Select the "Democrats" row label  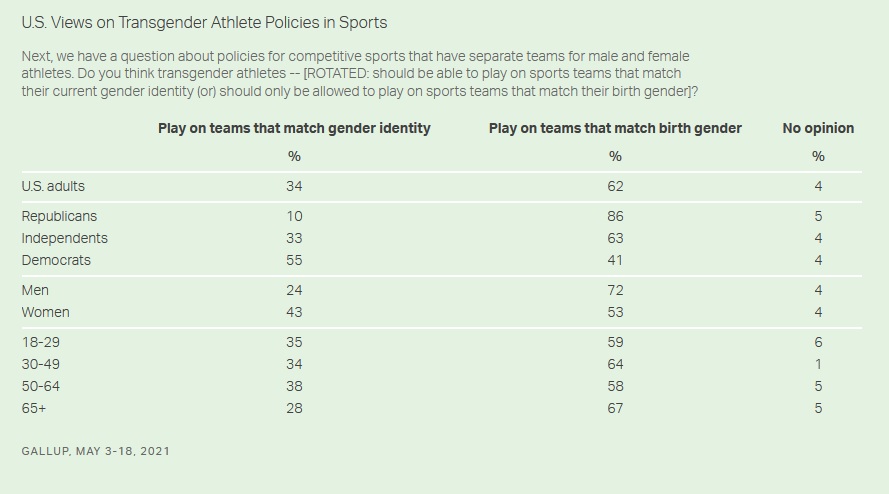(56, 260)
